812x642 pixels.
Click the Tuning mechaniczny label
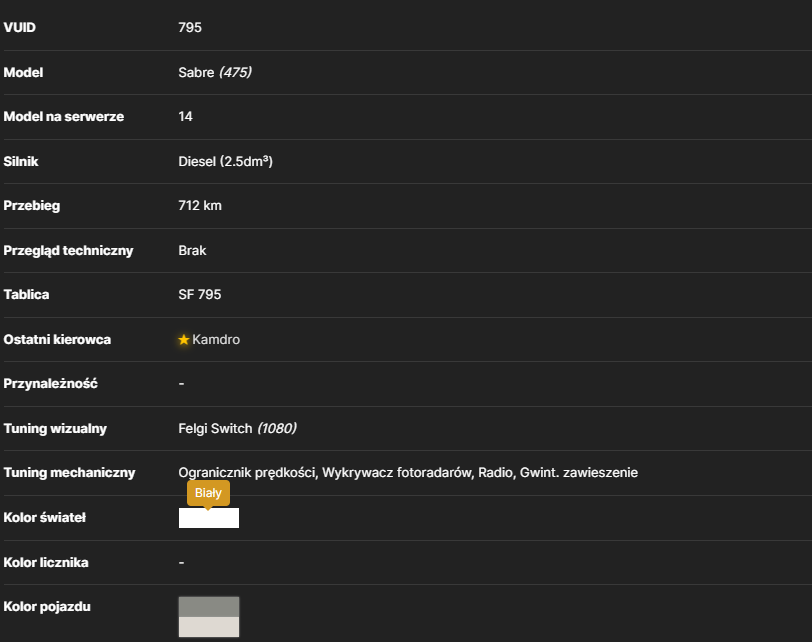[x=69, y=473]
